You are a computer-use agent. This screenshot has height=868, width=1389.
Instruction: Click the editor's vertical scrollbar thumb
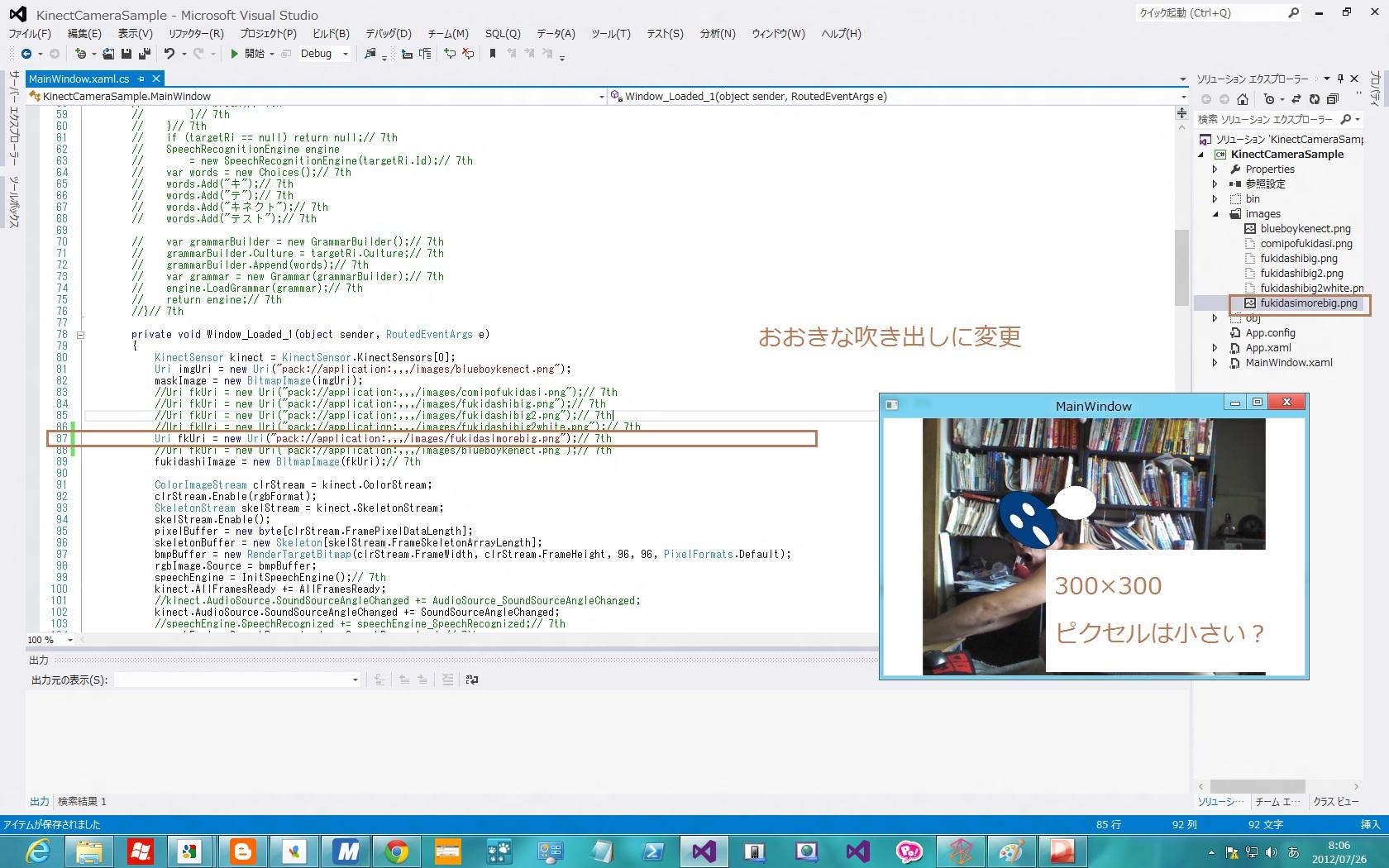(x=1181, y=266)
